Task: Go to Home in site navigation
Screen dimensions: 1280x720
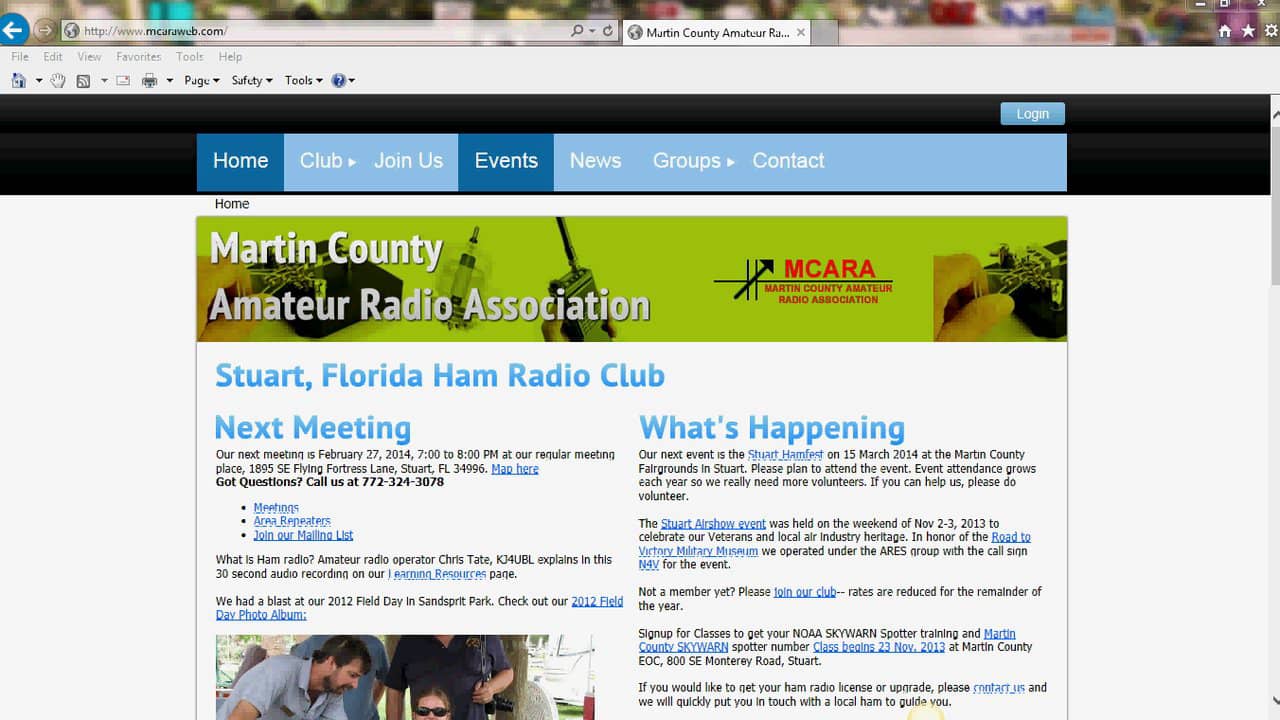Action: pyautogui.click(x=240, y=161)
